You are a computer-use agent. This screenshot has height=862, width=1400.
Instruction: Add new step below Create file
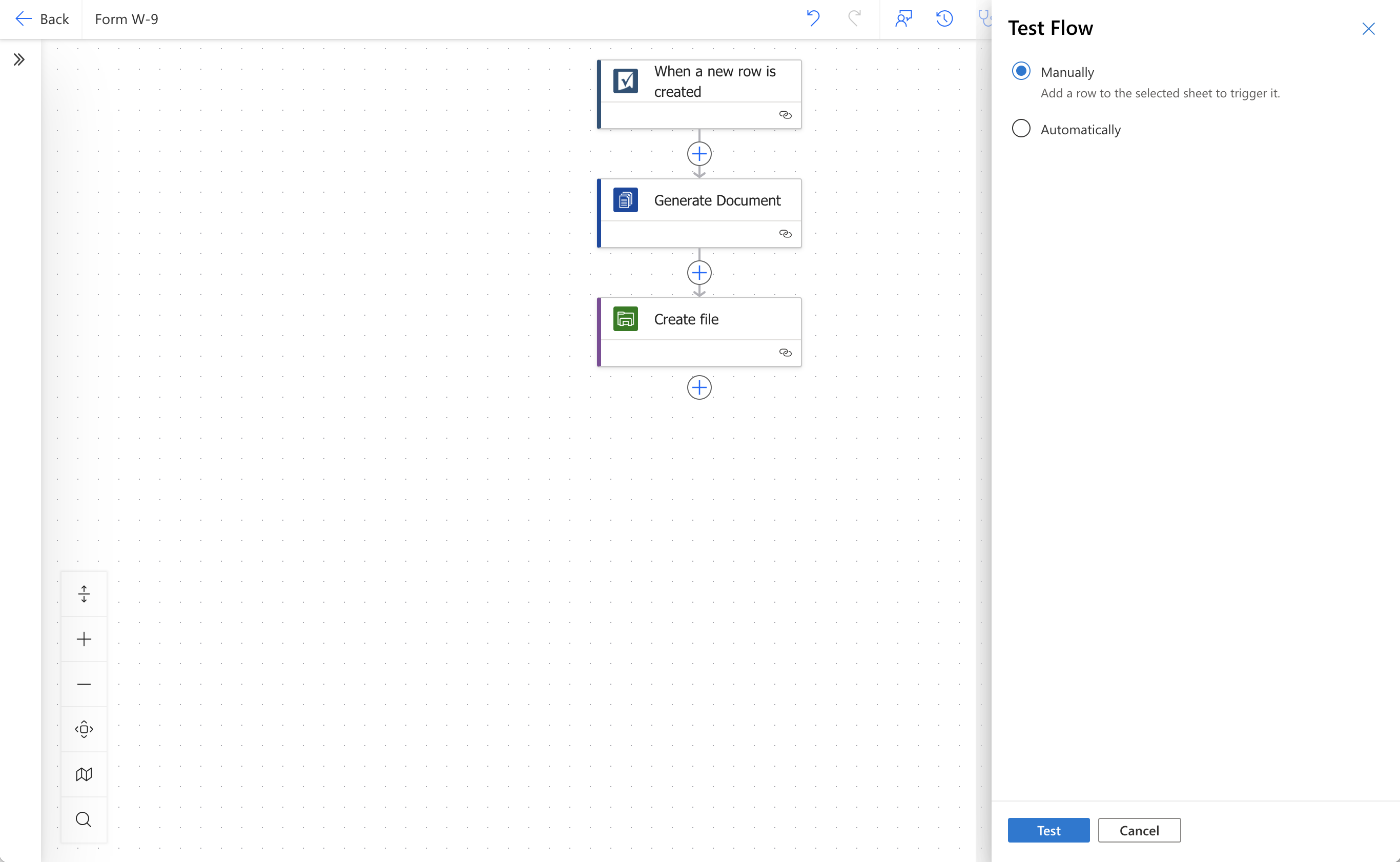click(699, 387)
